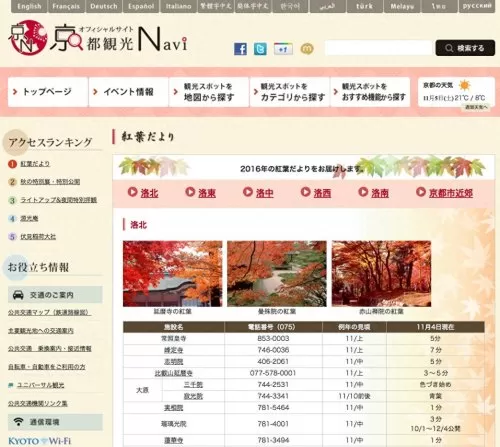Open 地図から探す navigation item
This screenshot has height=447, width=500.
tap(209, 92)
